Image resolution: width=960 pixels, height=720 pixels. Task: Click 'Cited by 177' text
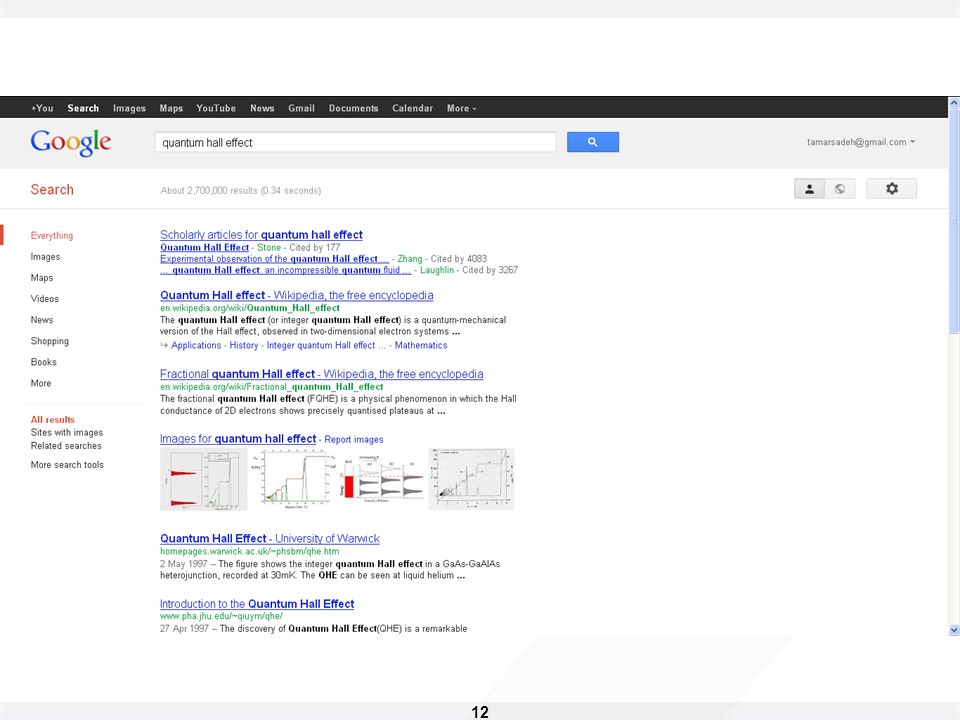click(315, 247)
